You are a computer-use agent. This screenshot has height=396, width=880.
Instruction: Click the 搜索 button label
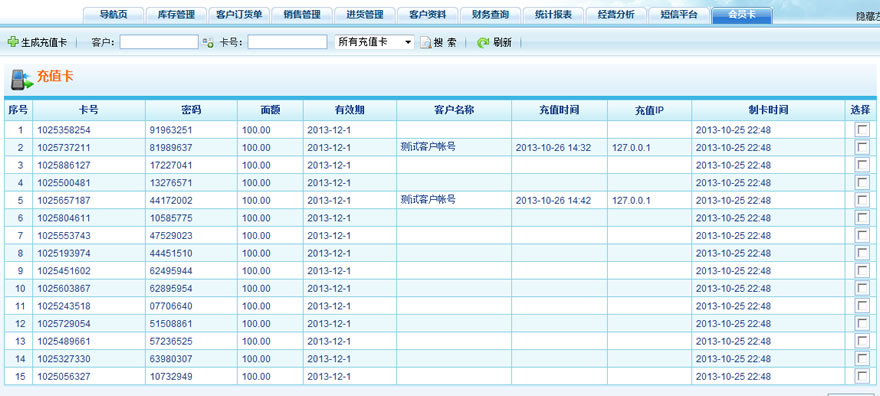click(445, 43)
